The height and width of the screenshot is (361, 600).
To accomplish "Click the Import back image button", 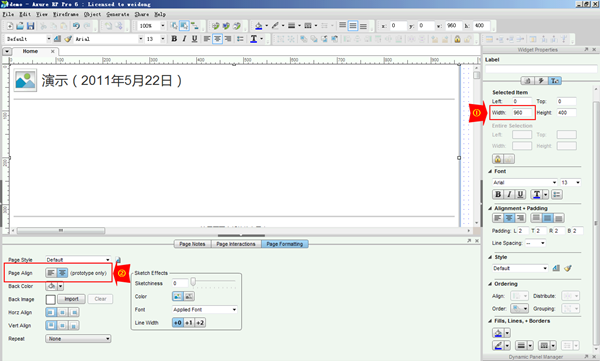I will 71,299.
